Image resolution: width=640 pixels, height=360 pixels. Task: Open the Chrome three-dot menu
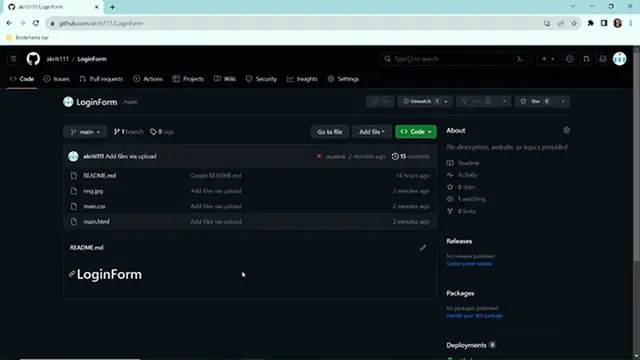pyautogui.click(x=631, y=23)
